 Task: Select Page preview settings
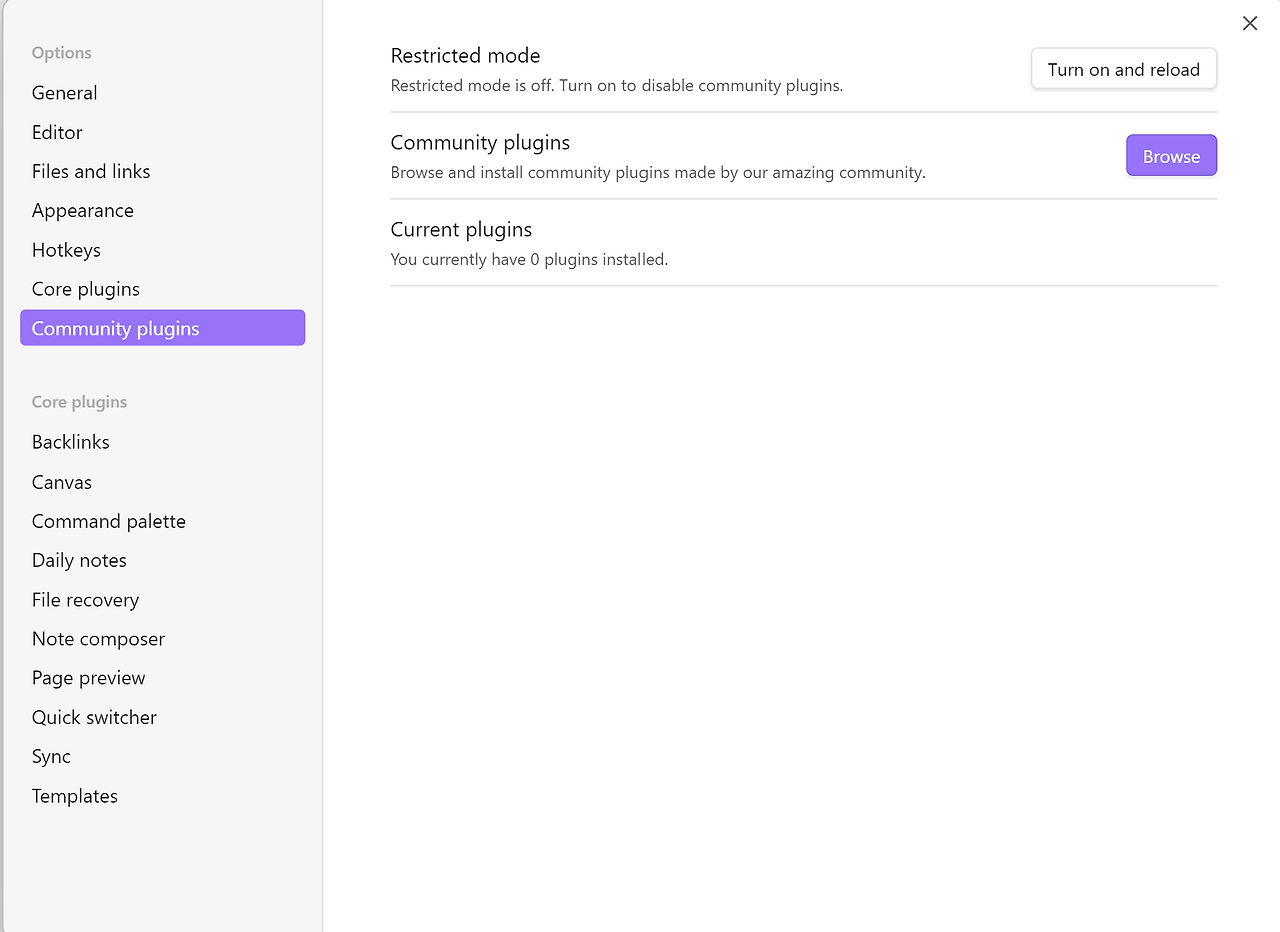tap(89, 678)
